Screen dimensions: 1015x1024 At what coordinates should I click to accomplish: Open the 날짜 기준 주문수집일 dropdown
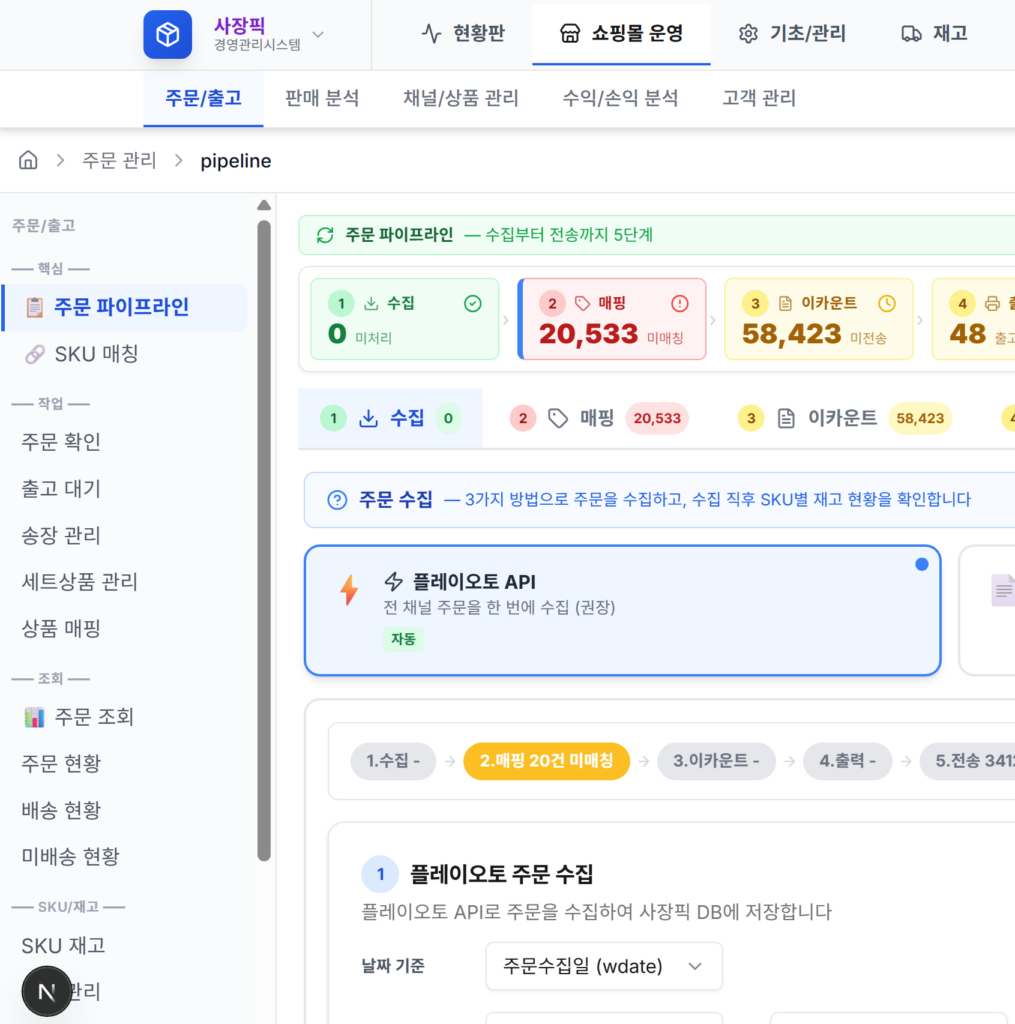(603, 966)
